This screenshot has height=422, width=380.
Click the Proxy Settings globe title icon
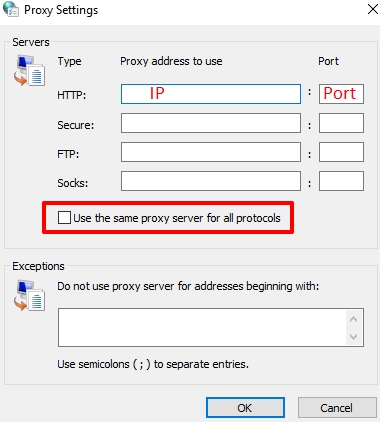[x=10, y=9]
